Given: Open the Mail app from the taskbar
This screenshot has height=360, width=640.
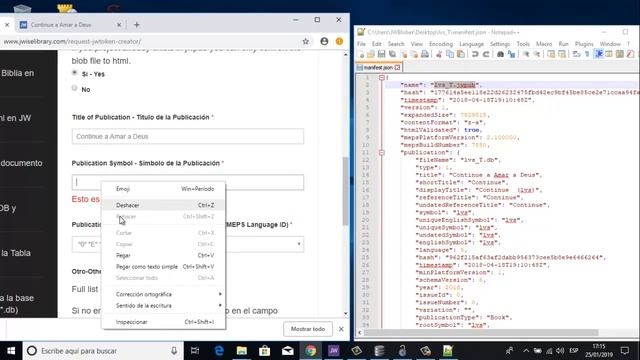Looking at the screenshot, I should pyautogui.click(x=287, y=351).
